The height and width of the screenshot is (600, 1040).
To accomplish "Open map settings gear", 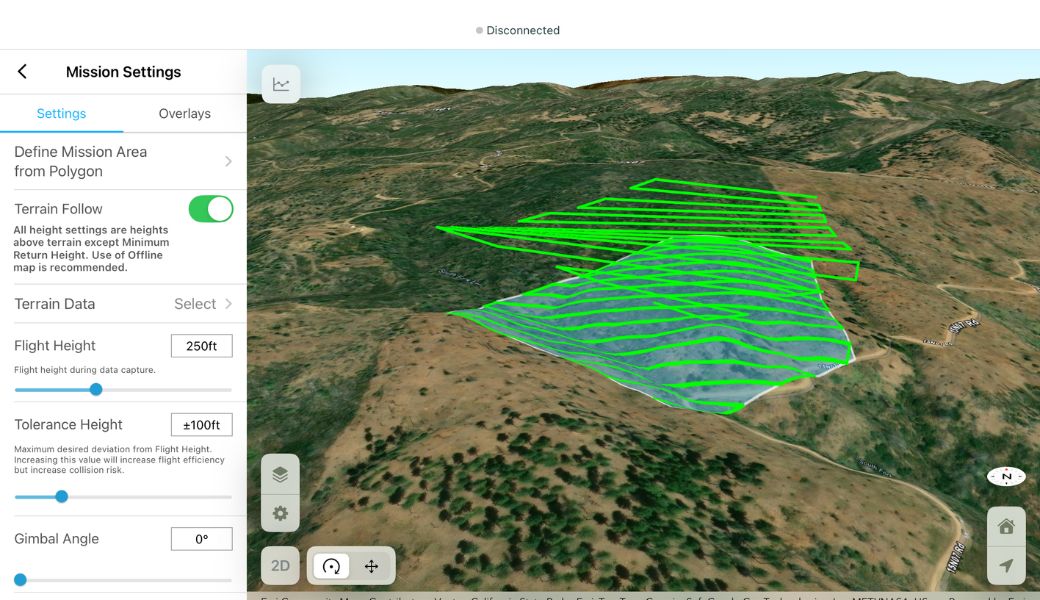I will (x=280, y=513).
